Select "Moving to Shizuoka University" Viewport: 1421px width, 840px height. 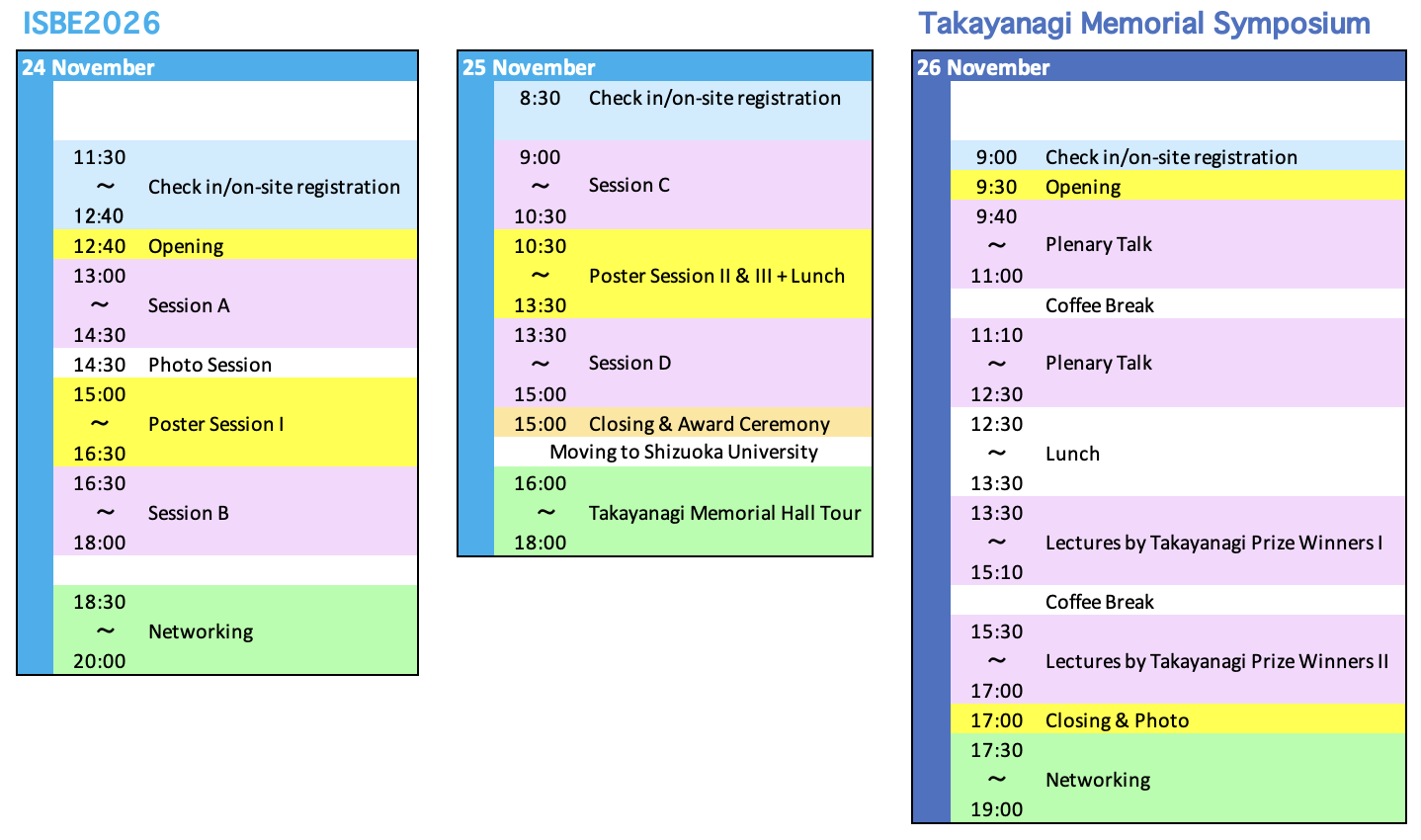point(684,452)
